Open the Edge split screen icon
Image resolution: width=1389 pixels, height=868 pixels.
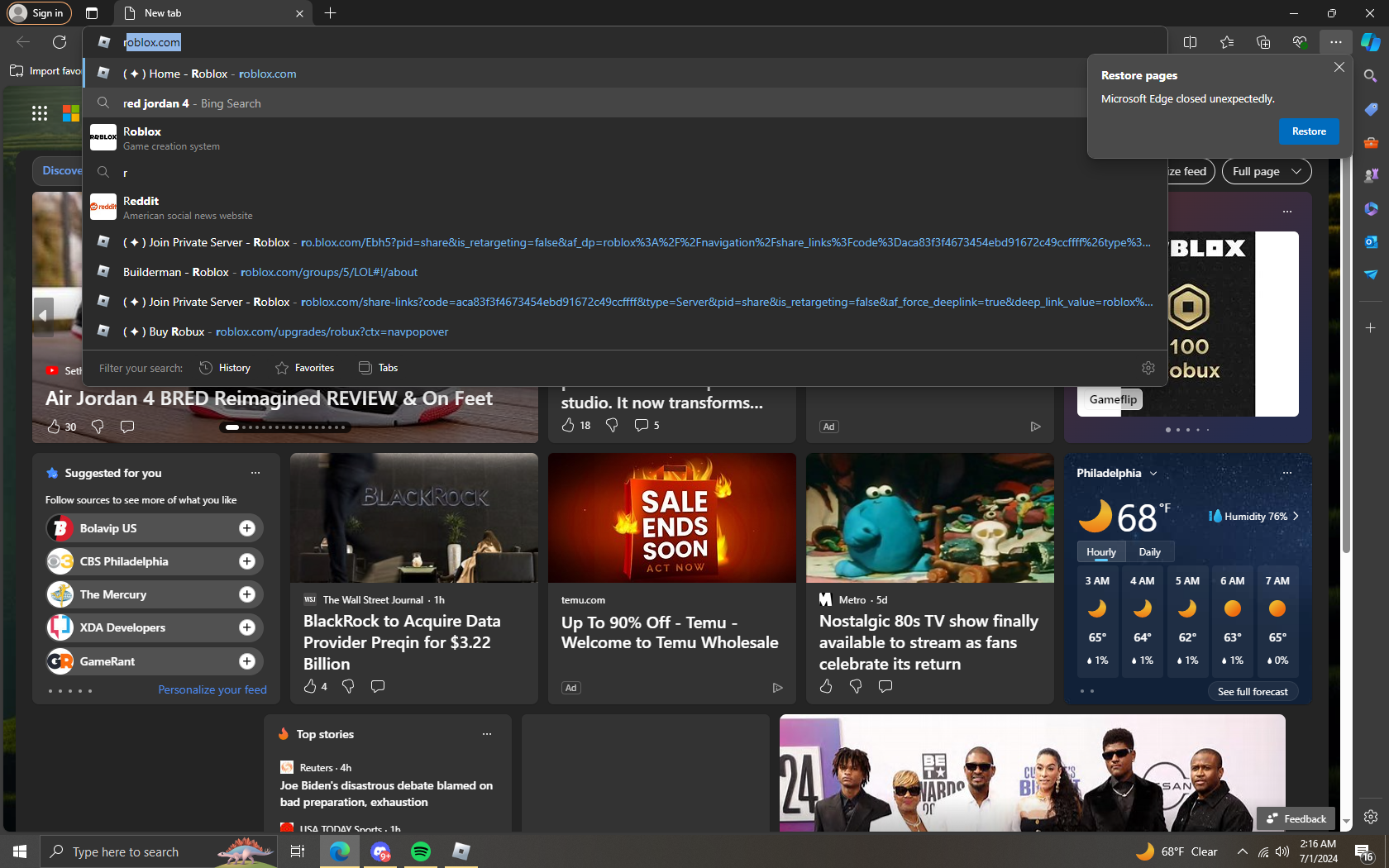(x=1190, y=42)
